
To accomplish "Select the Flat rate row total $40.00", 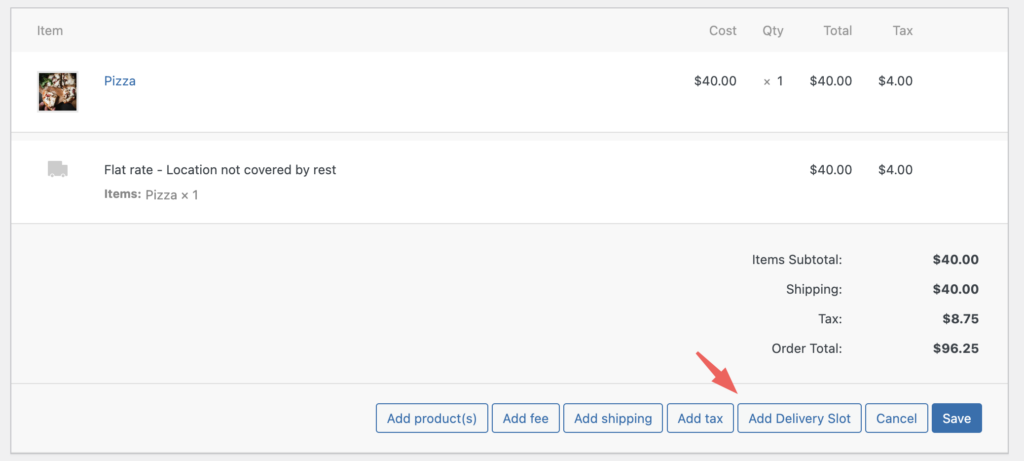I will (831, 170).
